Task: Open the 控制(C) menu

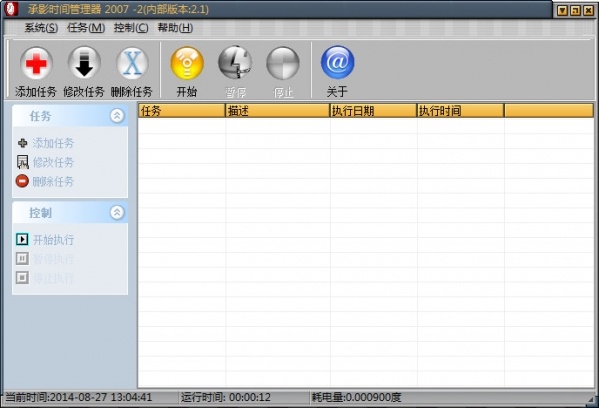Action: pyautogui.click(x=131, y=28)
